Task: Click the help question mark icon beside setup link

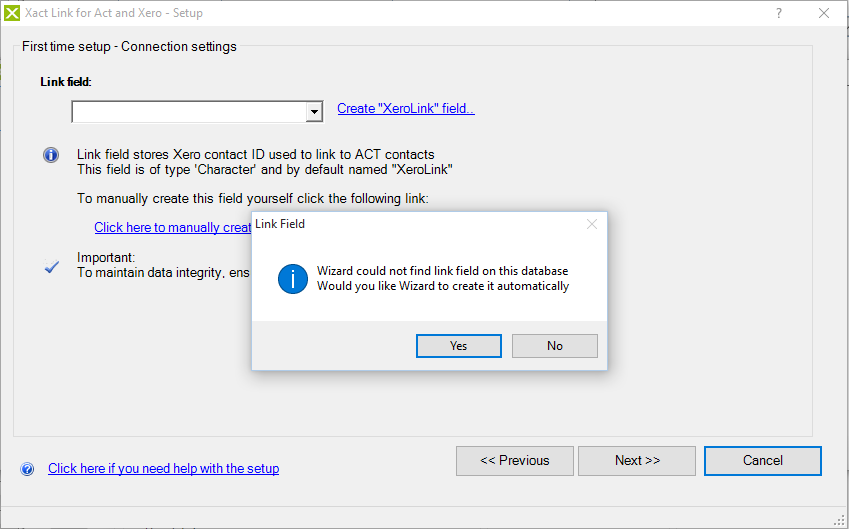Action: (x=27, y=469)
